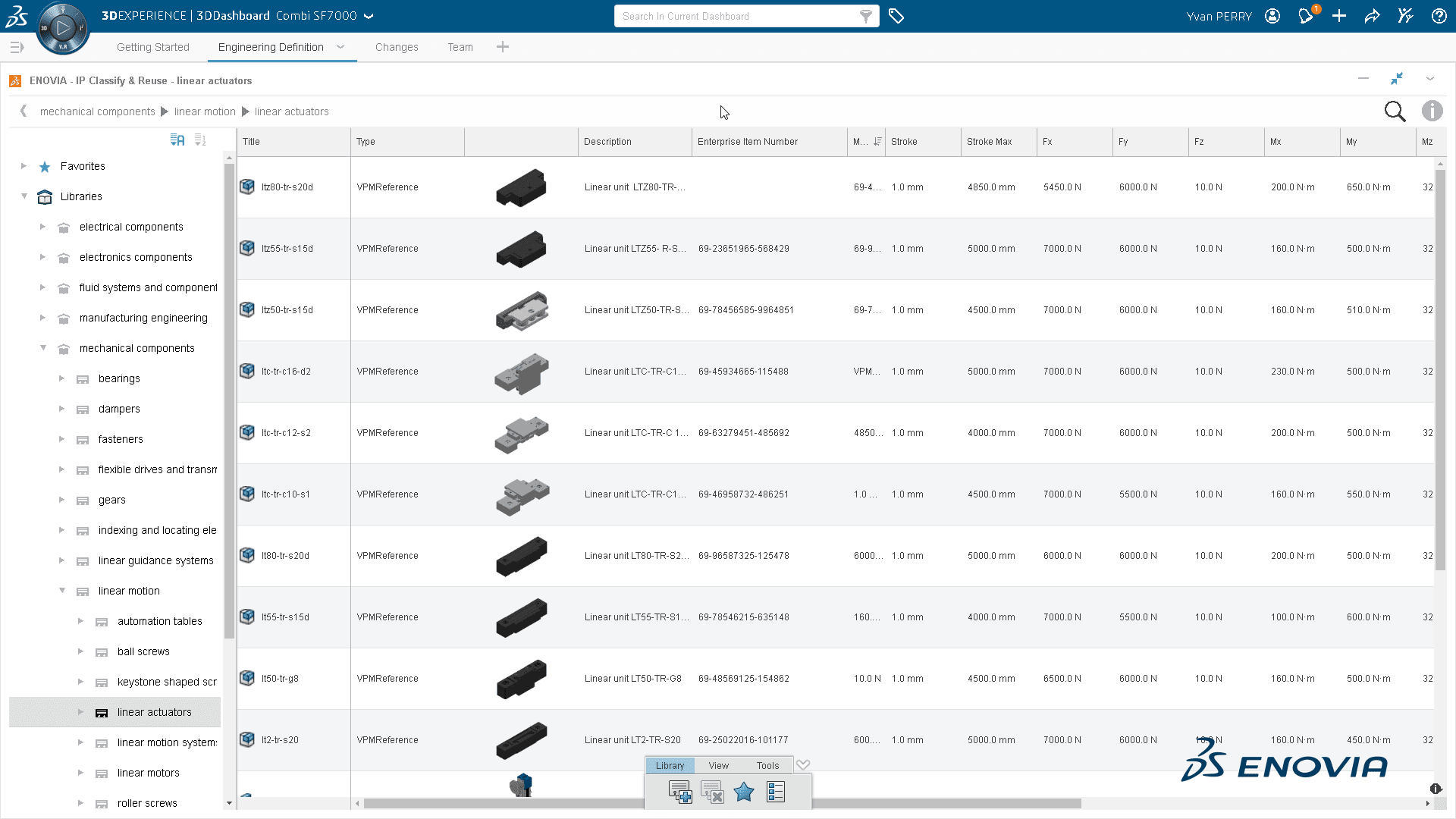
Task: Click the info icon in top right corner
Action: point(1432,111)
